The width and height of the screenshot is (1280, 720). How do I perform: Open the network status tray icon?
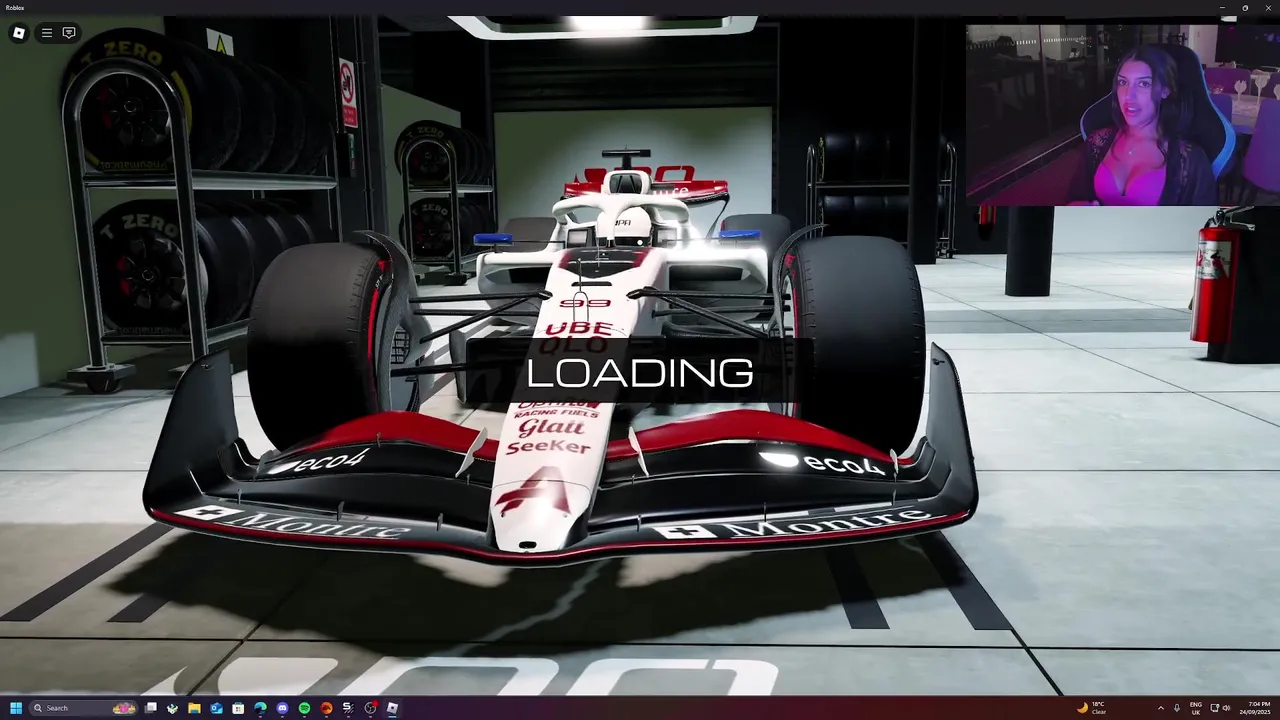(x=1214, y=708)
